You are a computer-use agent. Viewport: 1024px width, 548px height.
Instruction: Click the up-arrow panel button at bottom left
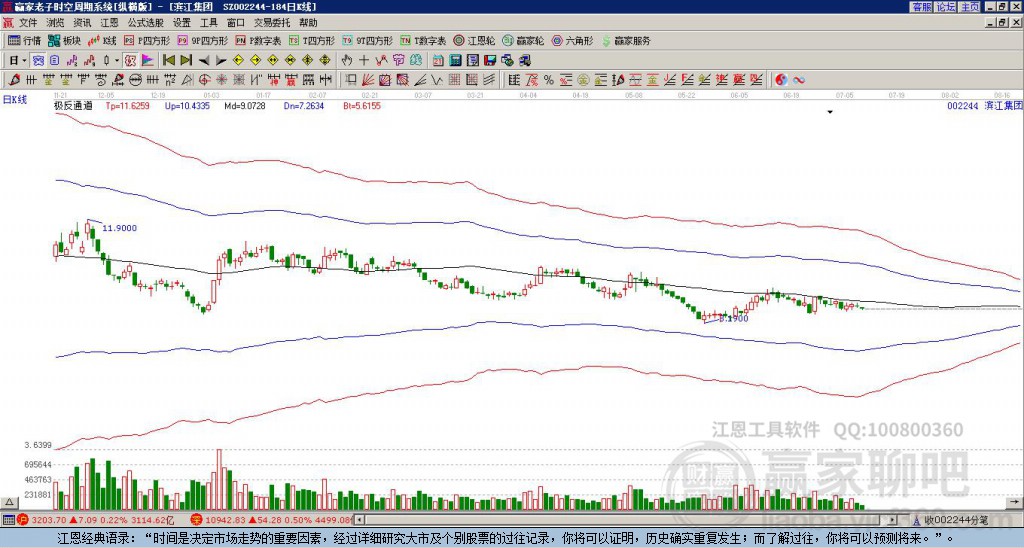point(9,502)
